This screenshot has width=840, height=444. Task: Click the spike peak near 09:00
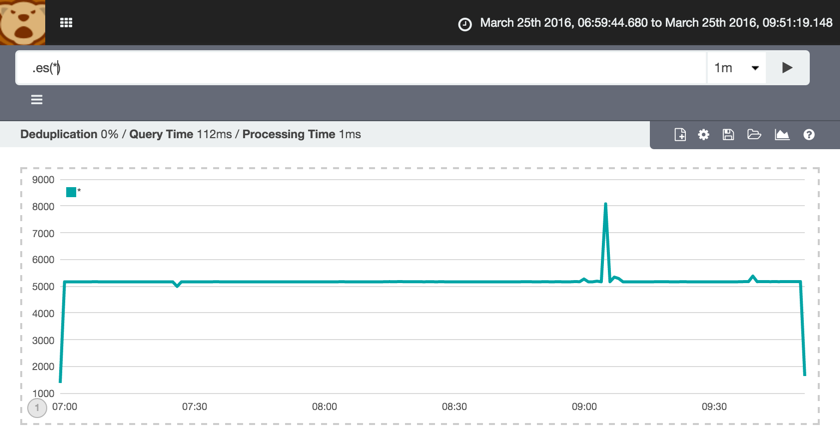605,204
